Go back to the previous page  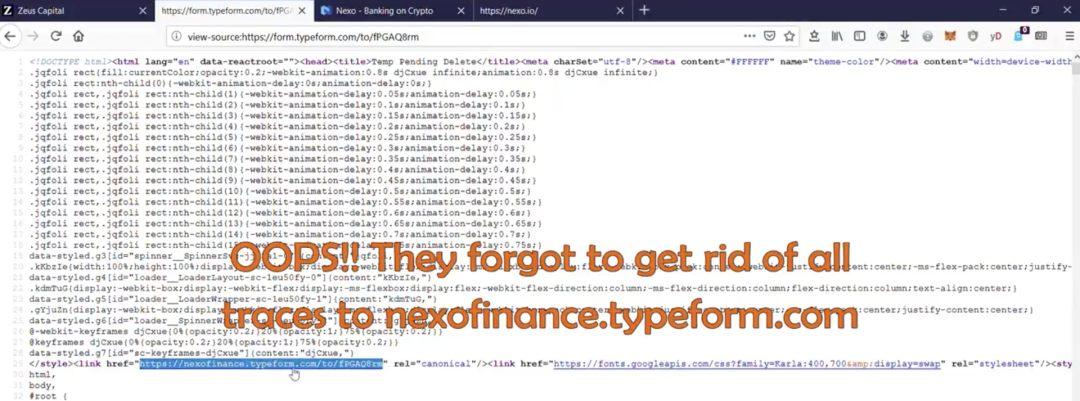click(x=10, y=36)
